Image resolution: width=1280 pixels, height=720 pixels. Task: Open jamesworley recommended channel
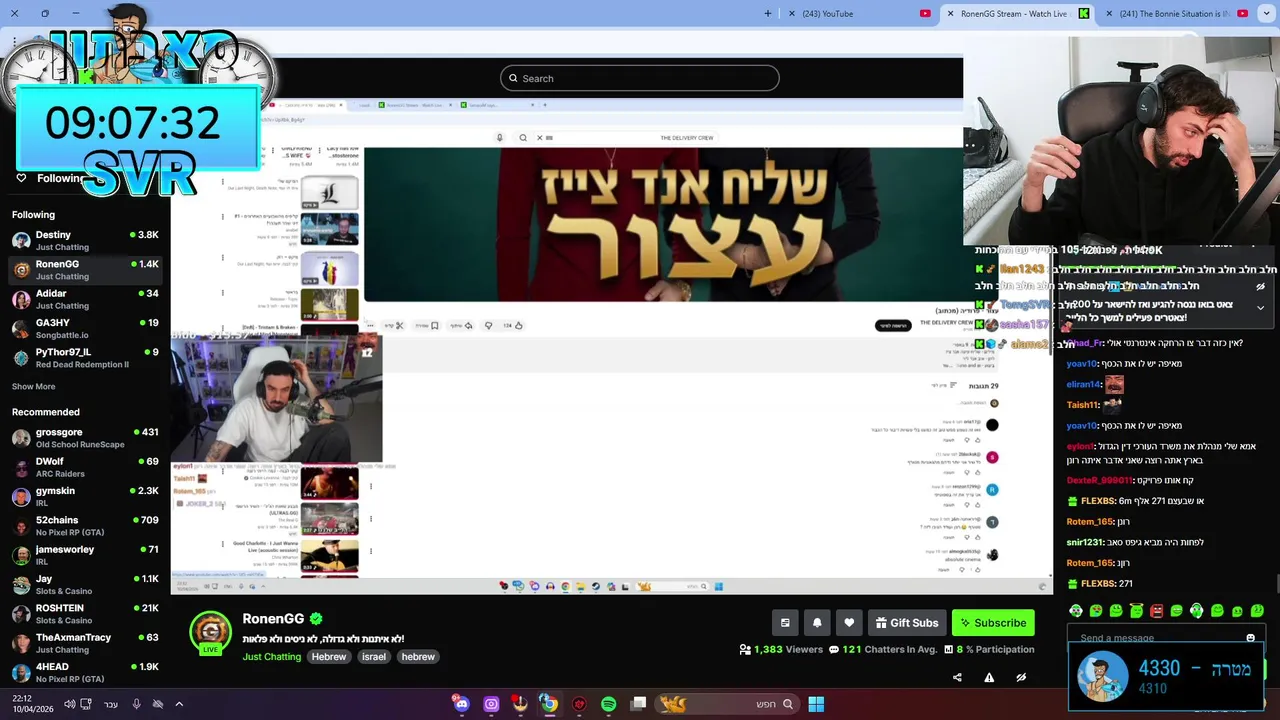click(85, 555)
